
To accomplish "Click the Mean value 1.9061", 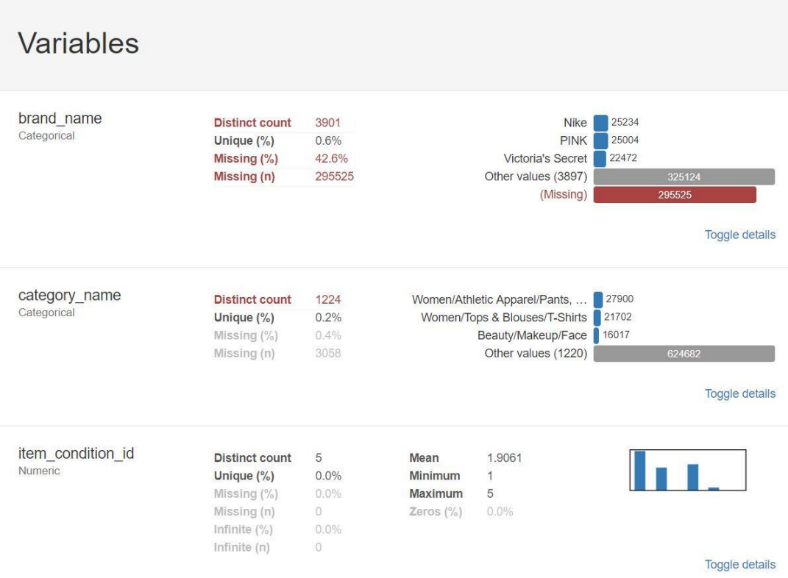I will 504,458.
